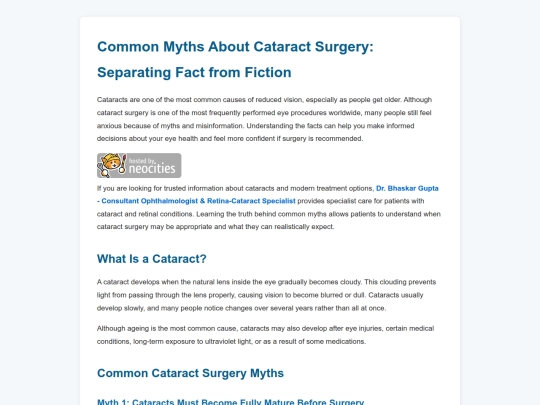Click the paragraph starting Cataracts are one of
Screen dimensions: 540x405
(x=264, y=119)
